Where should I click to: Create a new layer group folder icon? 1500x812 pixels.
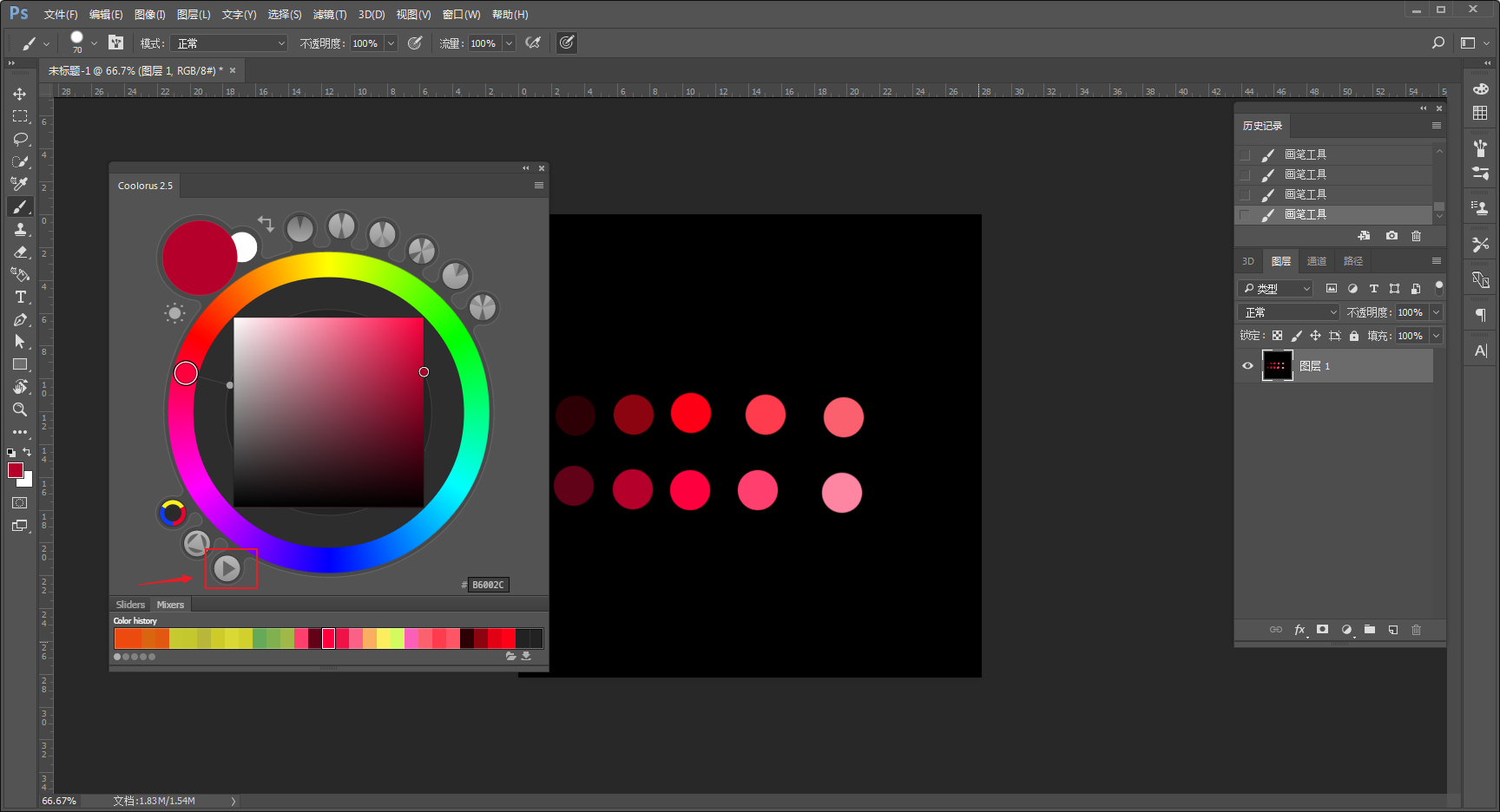point(1370,630)
